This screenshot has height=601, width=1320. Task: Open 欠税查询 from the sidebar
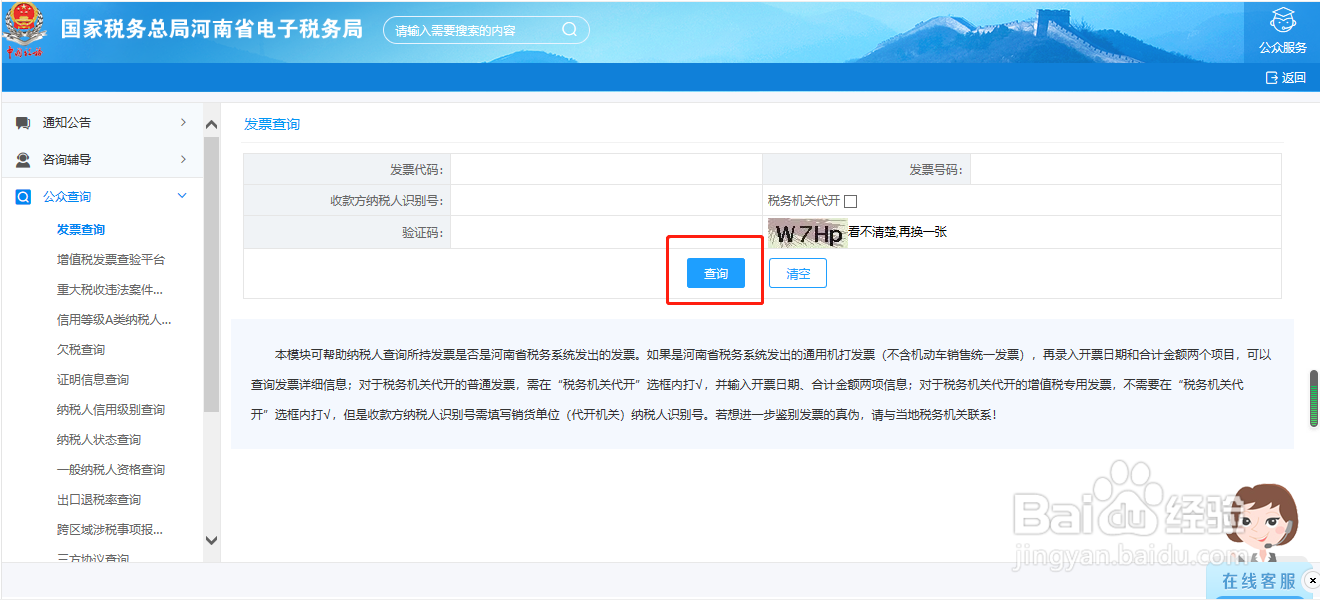(x=80, y=349)
